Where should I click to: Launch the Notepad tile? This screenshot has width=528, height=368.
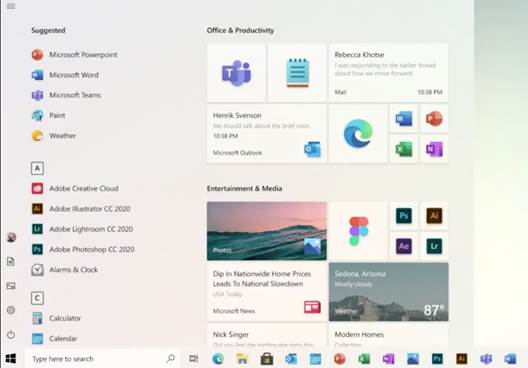[x=298, y=73]
